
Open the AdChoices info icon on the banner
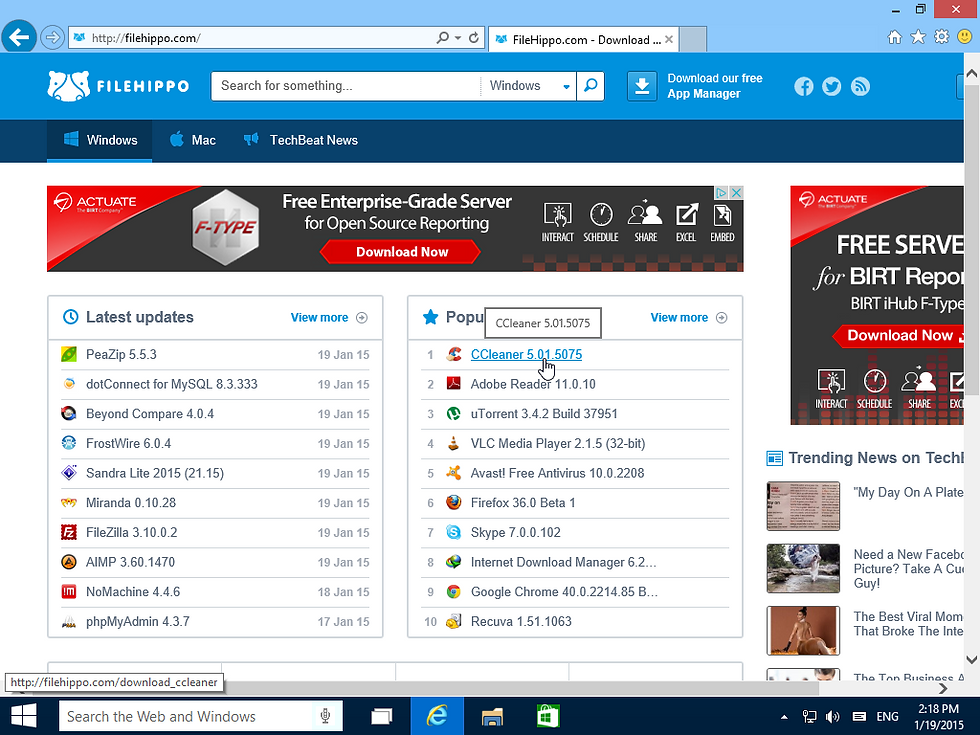point(722,192)
